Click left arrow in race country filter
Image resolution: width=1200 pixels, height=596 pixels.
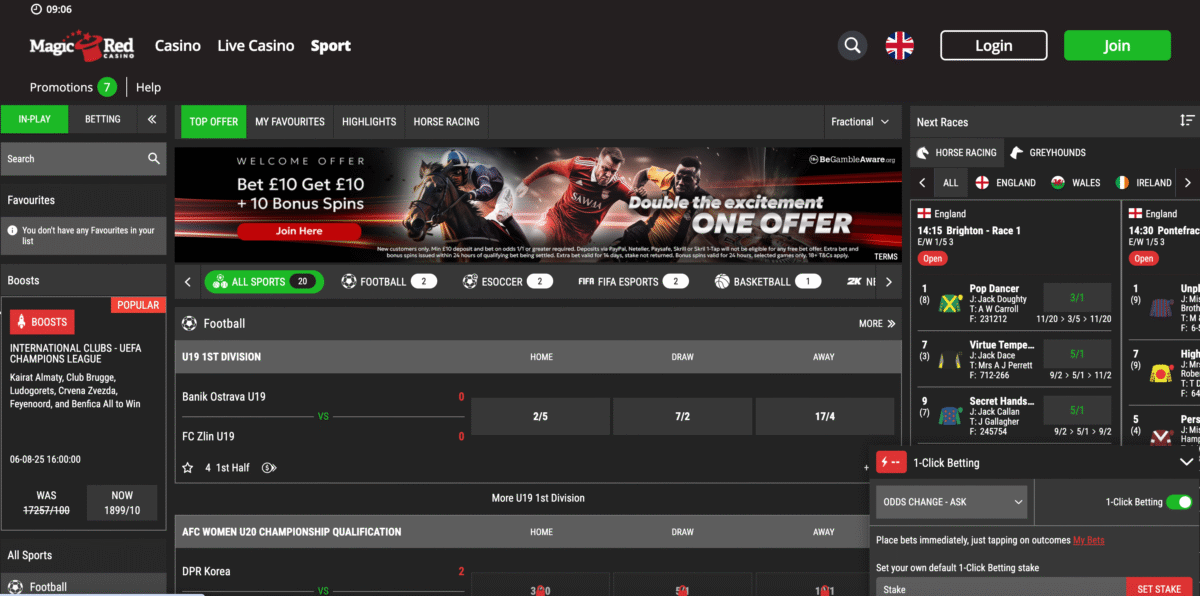[x=923, y=183]
